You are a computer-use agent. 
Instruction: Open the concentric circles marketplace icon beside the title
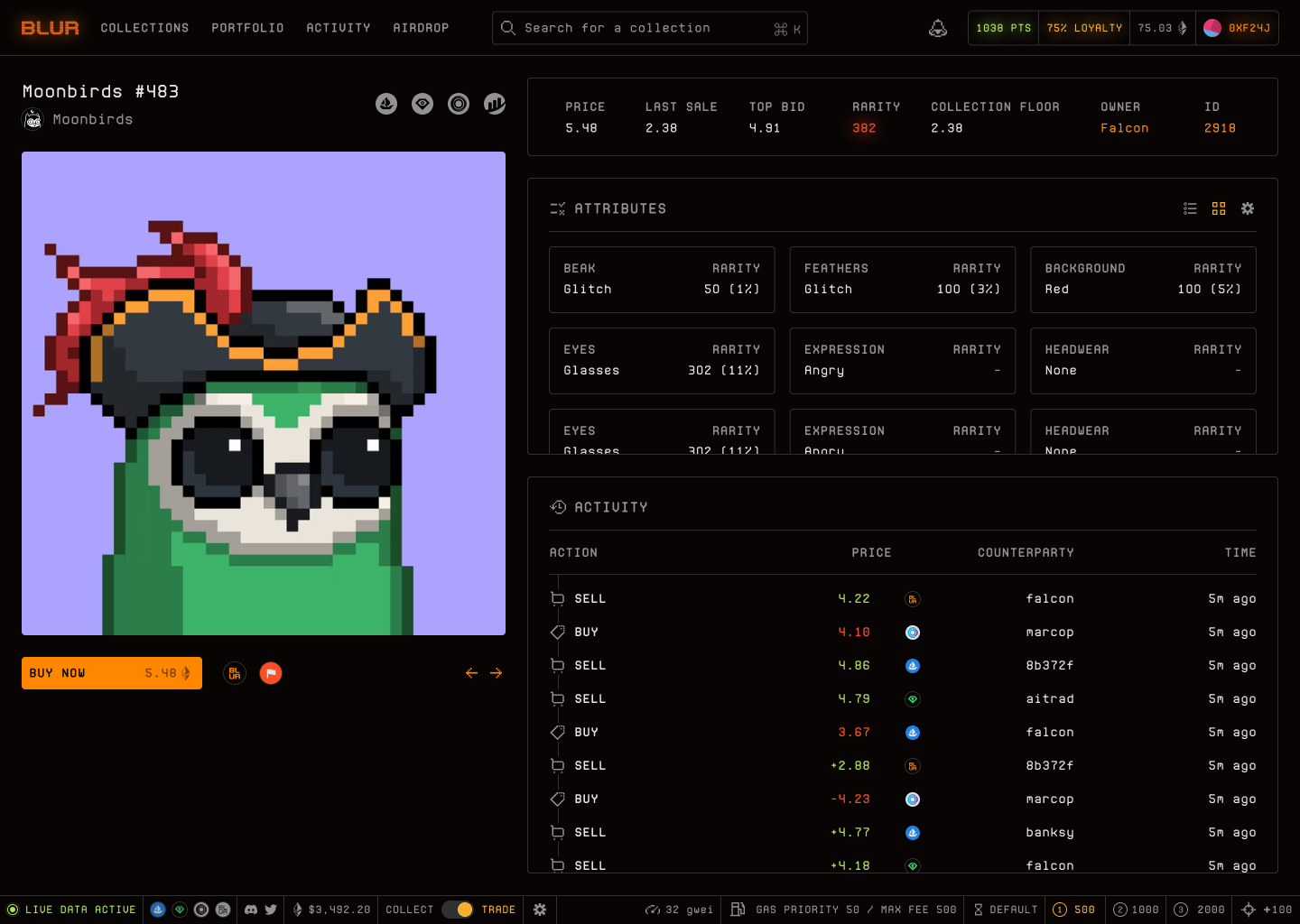[x=459, y=104]
